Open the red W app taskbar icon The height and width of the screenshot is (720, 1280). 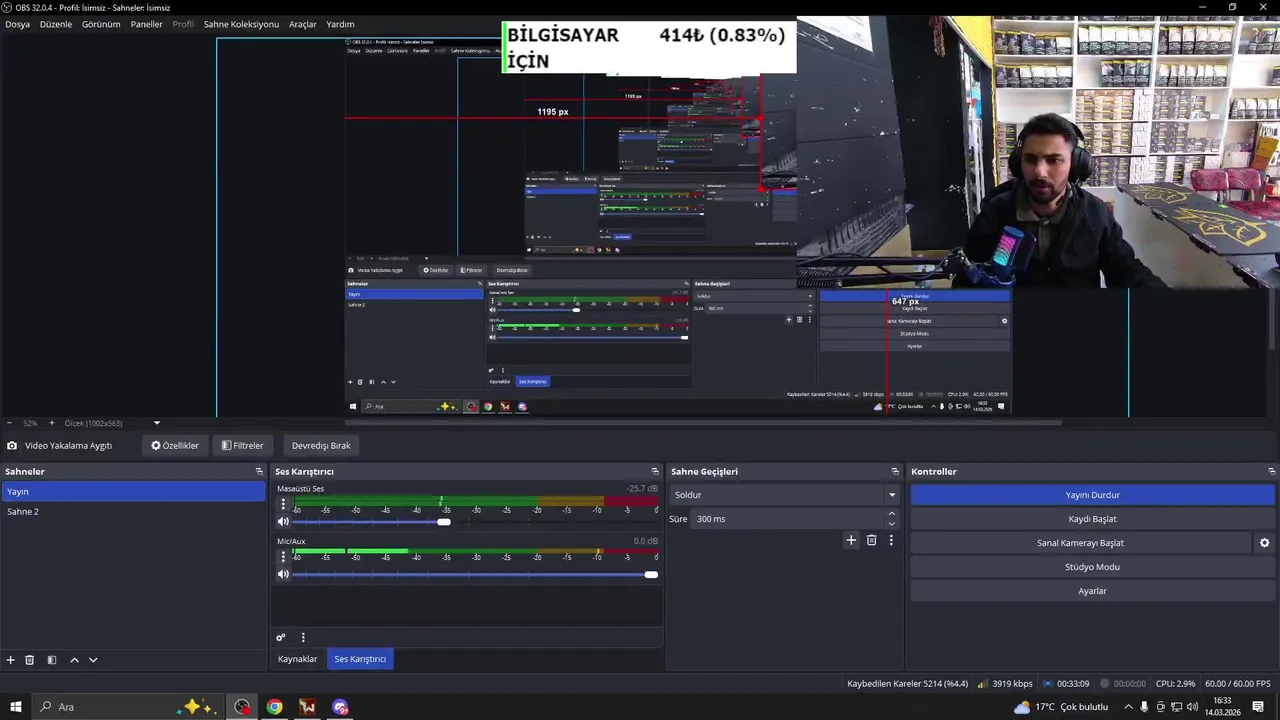click(307, 707)
